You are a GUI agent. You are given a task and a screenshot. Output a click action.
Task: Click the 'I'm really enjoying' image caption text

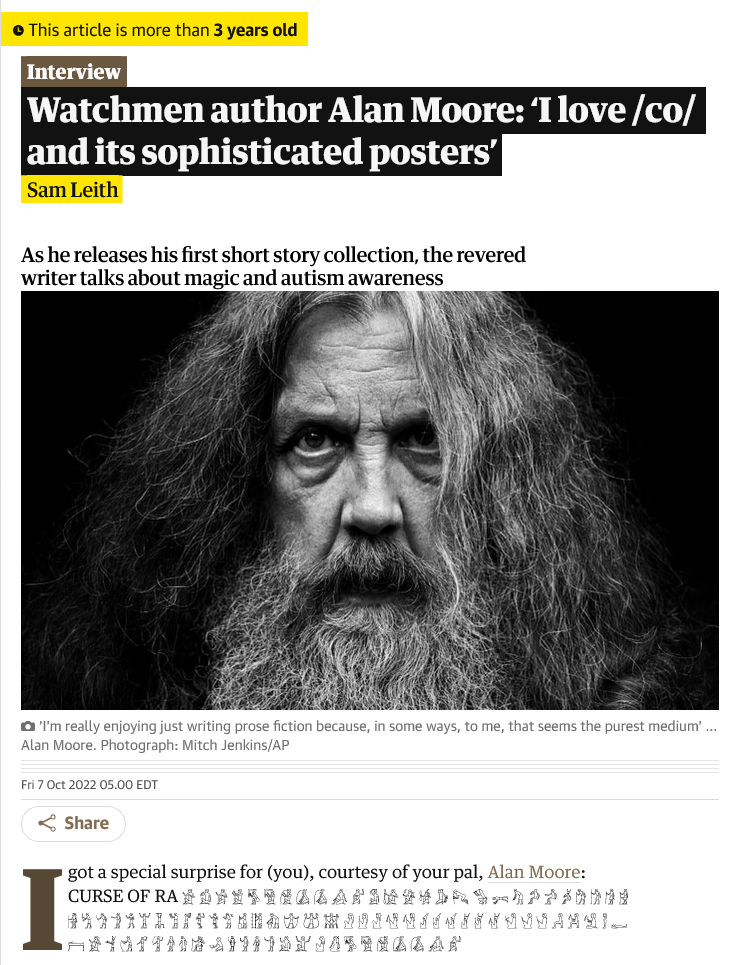coord(370,726)
